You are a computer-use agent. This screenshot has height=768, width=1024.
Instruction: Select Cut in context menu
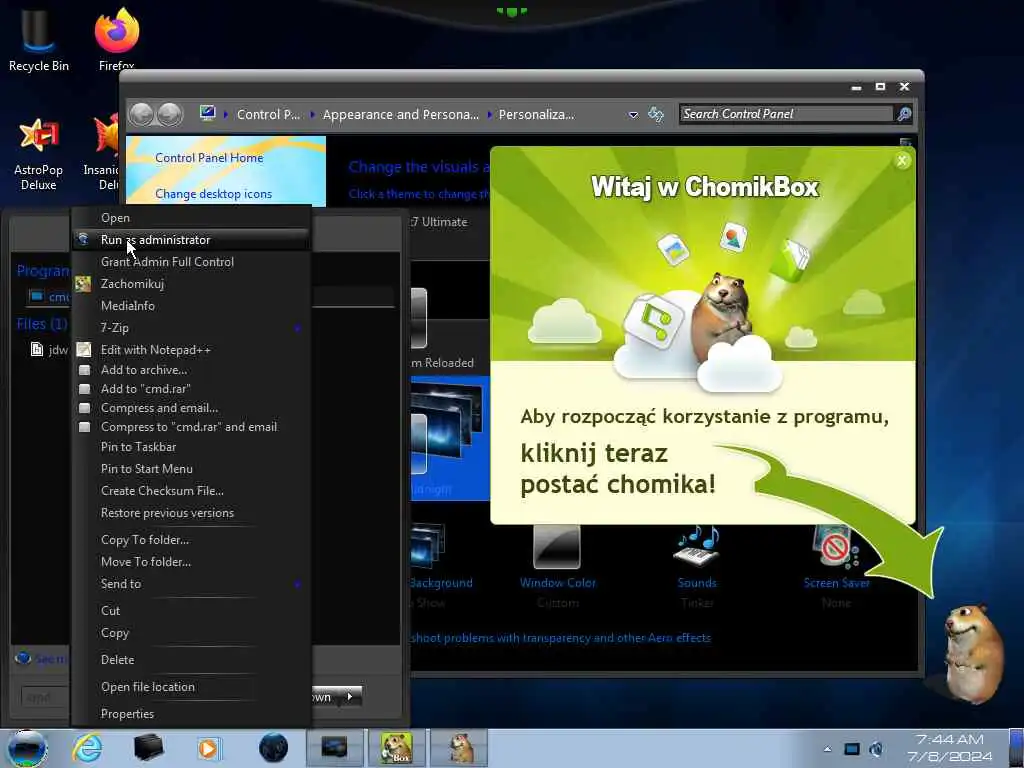point(191,611)
